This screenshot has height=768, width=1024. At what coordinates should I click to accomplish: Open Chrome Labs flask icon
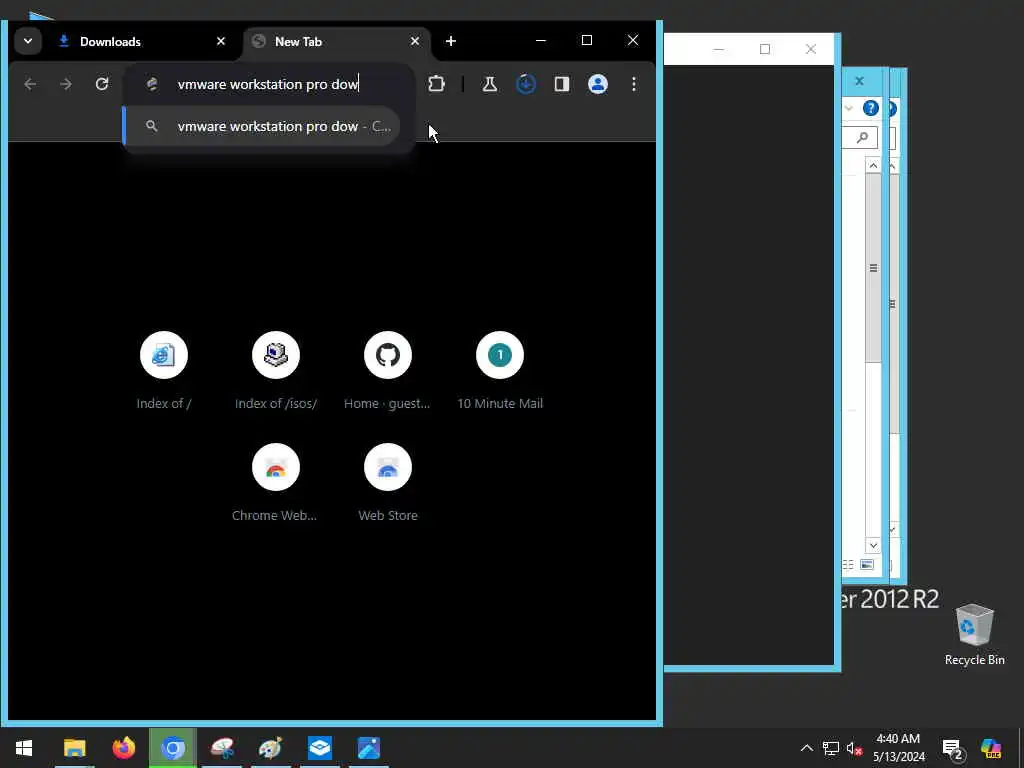point(490,84)
